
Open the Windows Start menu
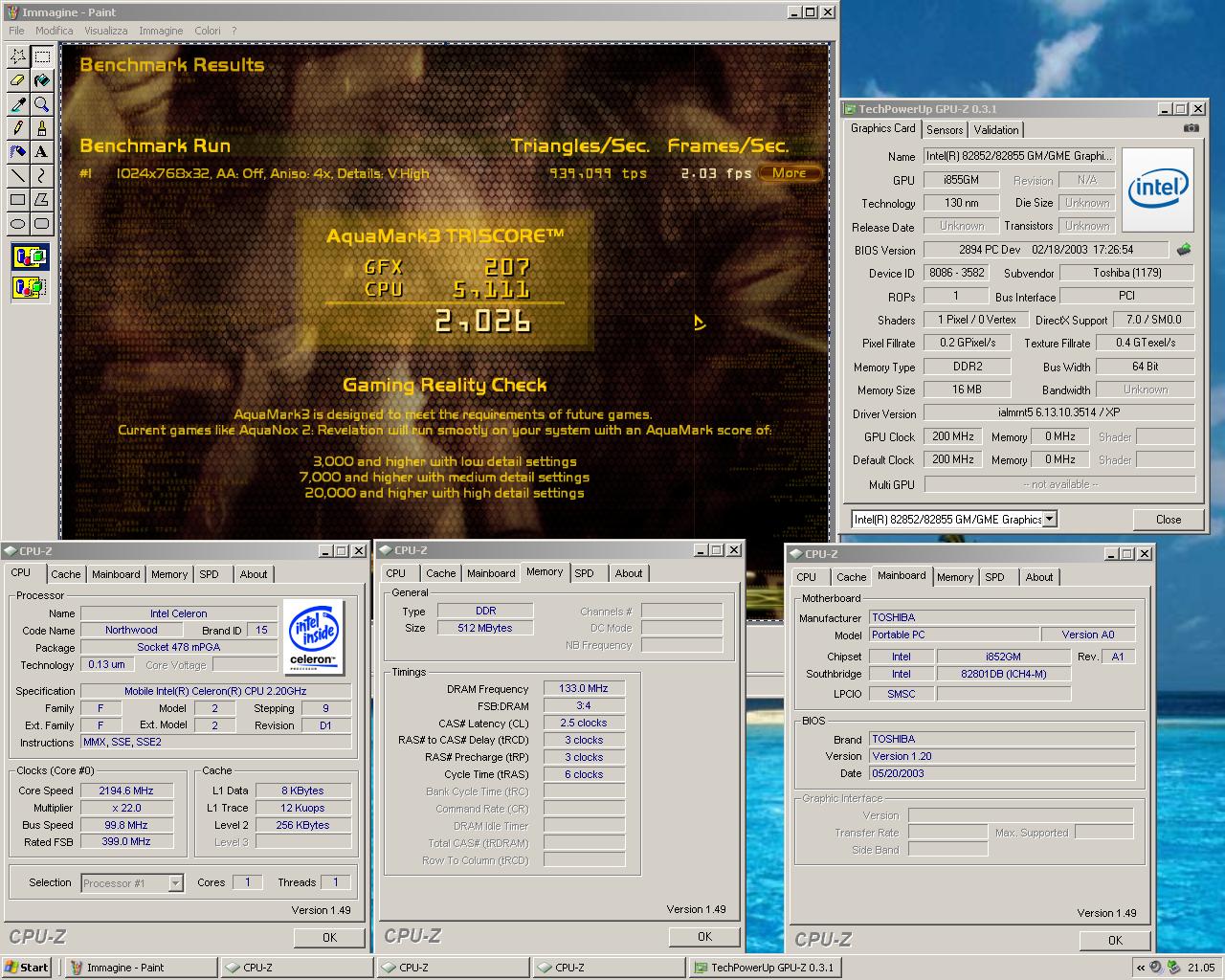click(x=27, y=968)
